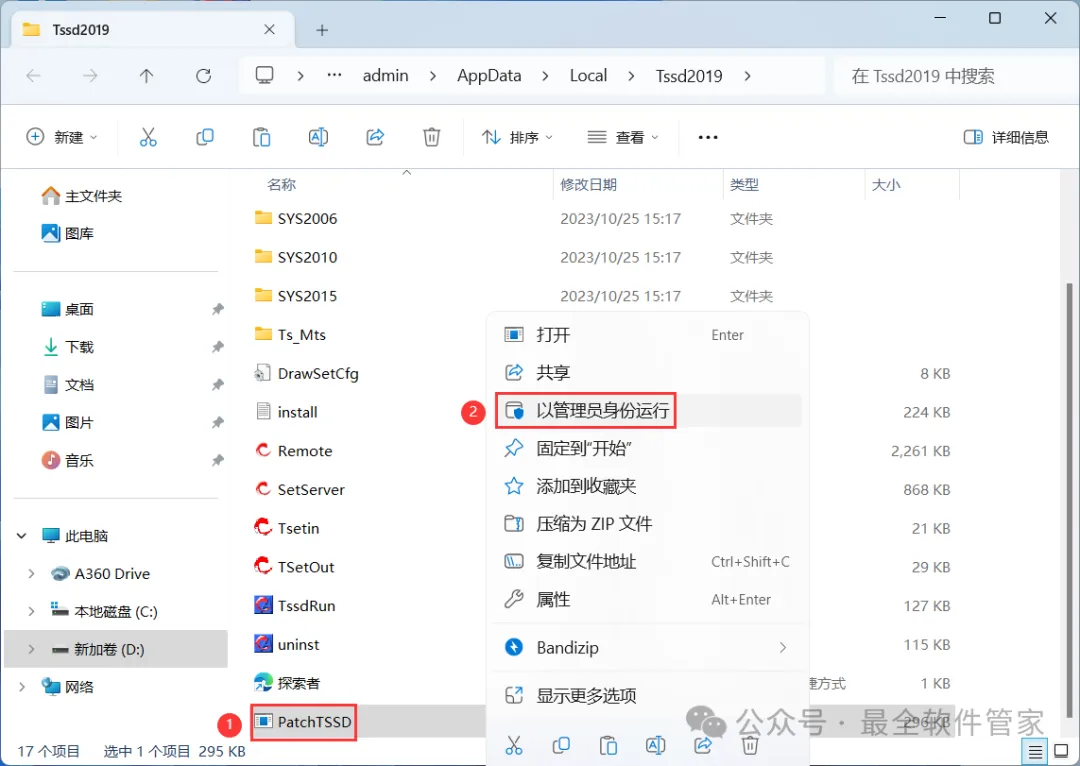The image size is (1080, 766).
Task: Expand the New Volume (D:) node
Action: tap(31, 649)
